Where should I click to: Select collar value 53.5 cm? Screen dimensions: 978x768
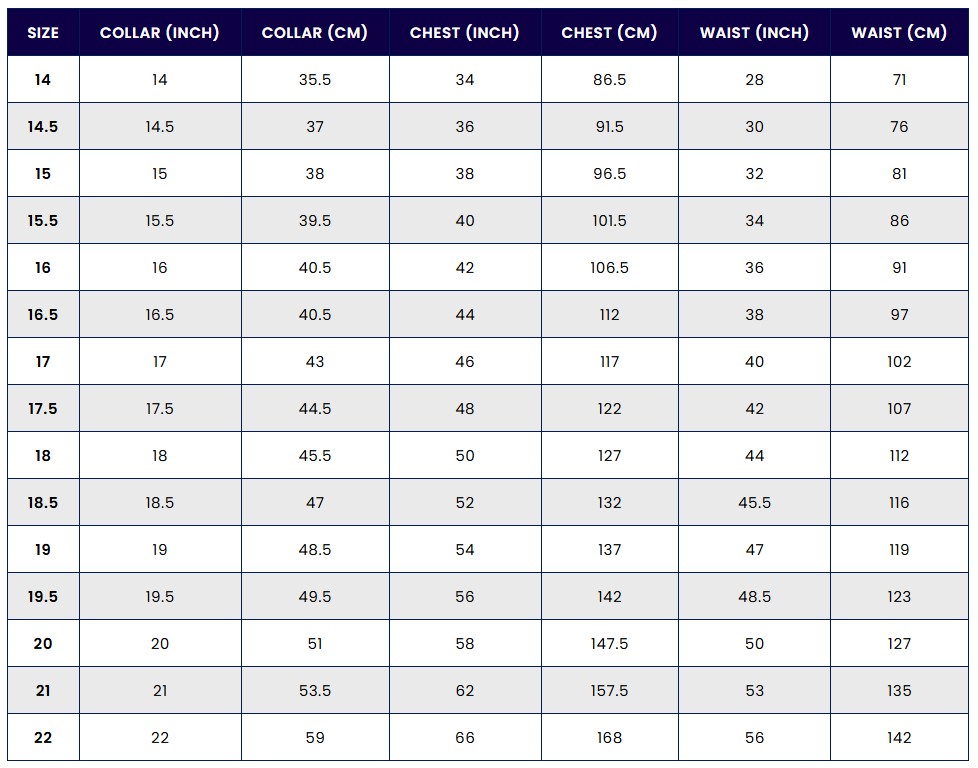click(x=315, y=691)
